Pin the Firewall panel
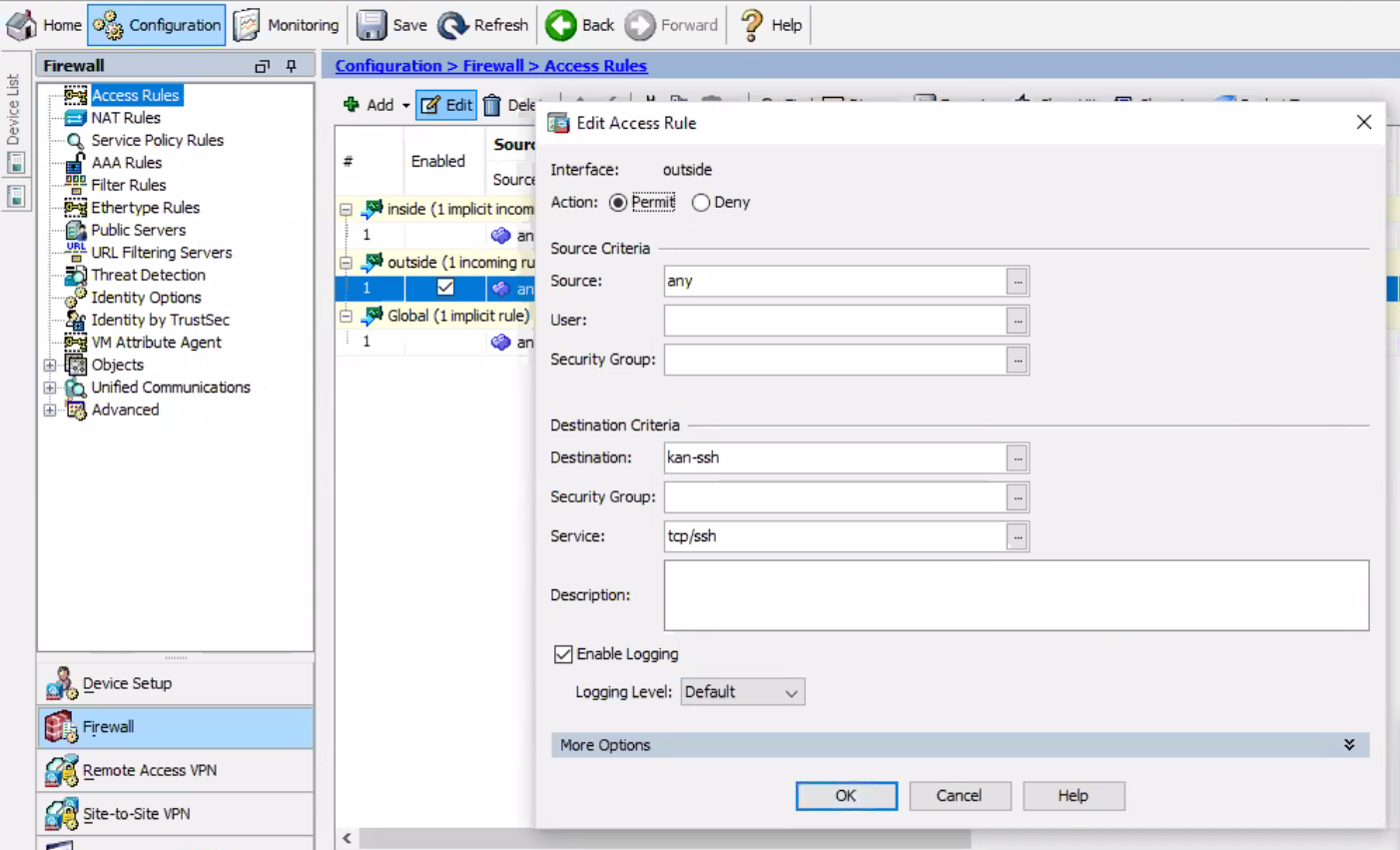1400x850 pixels. pyautogui.click(x=292, y=66)
